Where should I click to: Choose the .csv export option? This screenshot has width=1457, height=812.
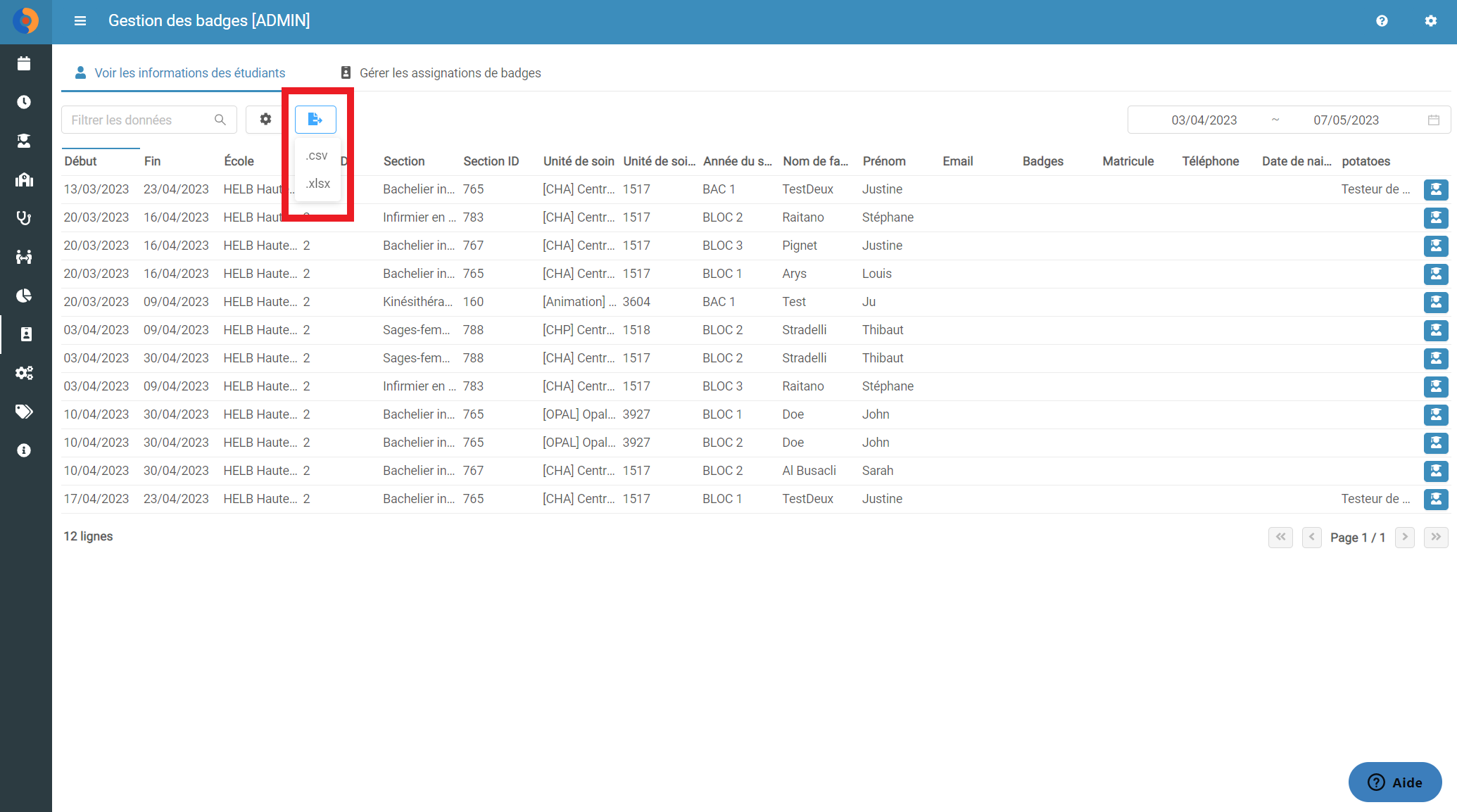click(317, 156)
